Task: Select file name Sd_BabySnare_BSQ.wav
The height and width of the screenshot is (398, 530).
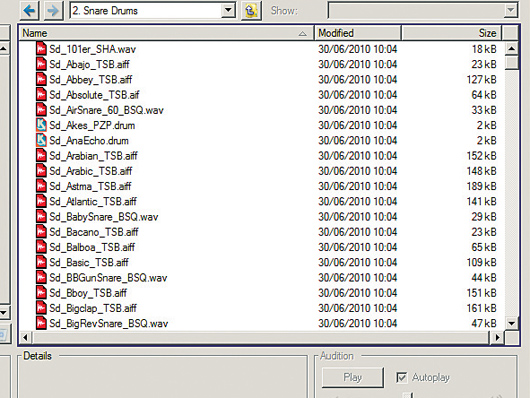Action: [x=104, y=217]
